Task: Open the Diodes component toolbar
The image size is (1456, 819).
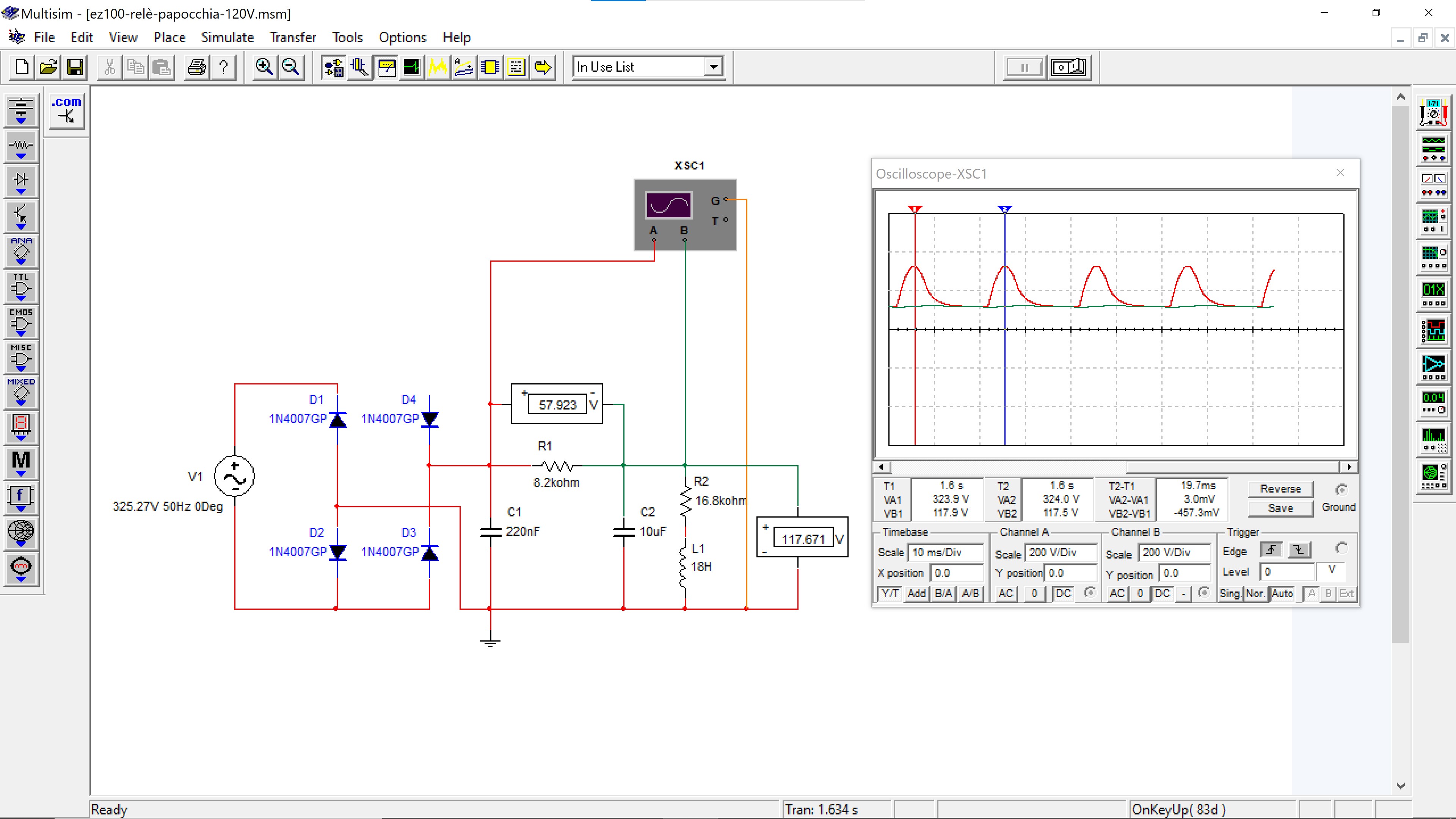Action: 21,182
